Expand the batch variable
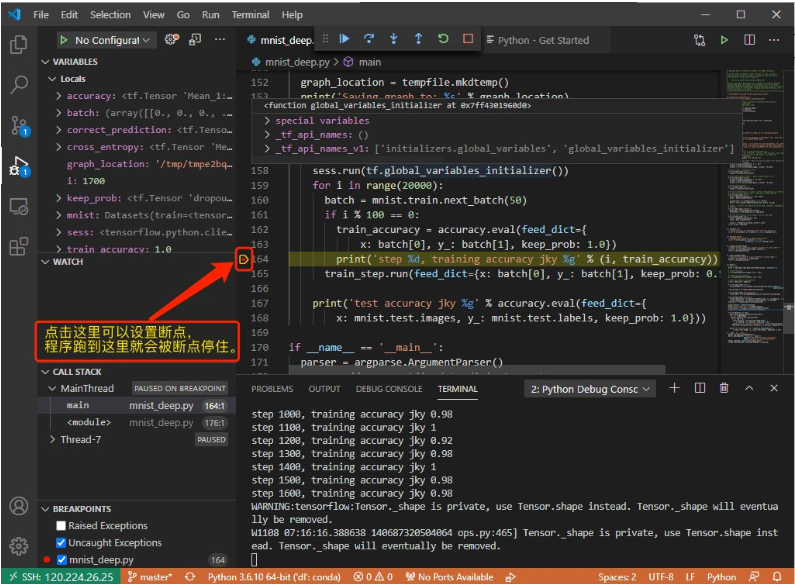Image resolution: width=795 pixels, height=584 pixels. pos(59,113)
